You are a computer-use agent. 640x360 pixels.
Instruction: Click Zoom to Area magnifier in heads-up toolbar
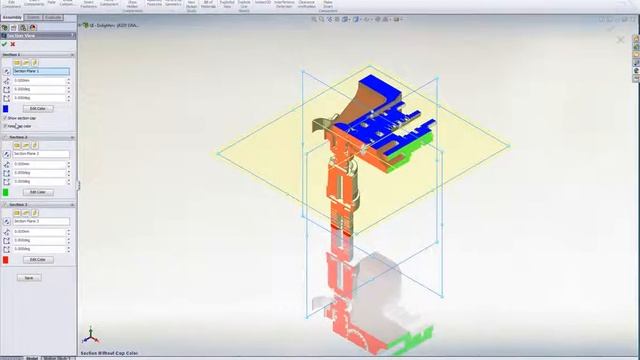point(322,19)
